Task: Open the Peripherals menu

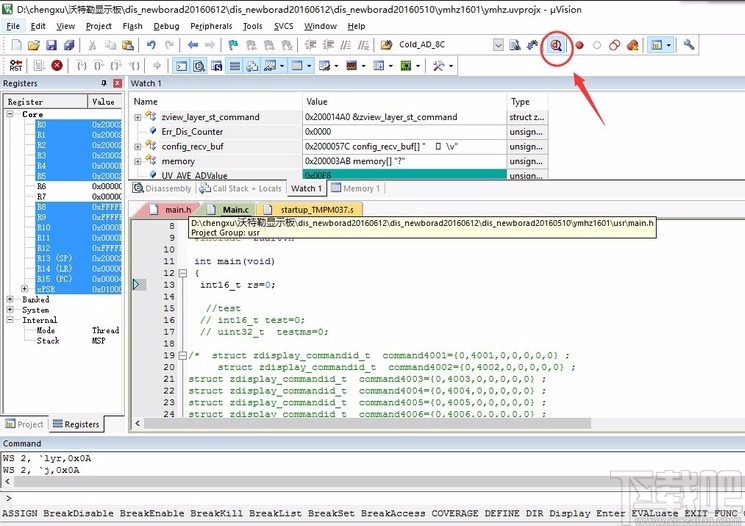Action: (211, 26)
